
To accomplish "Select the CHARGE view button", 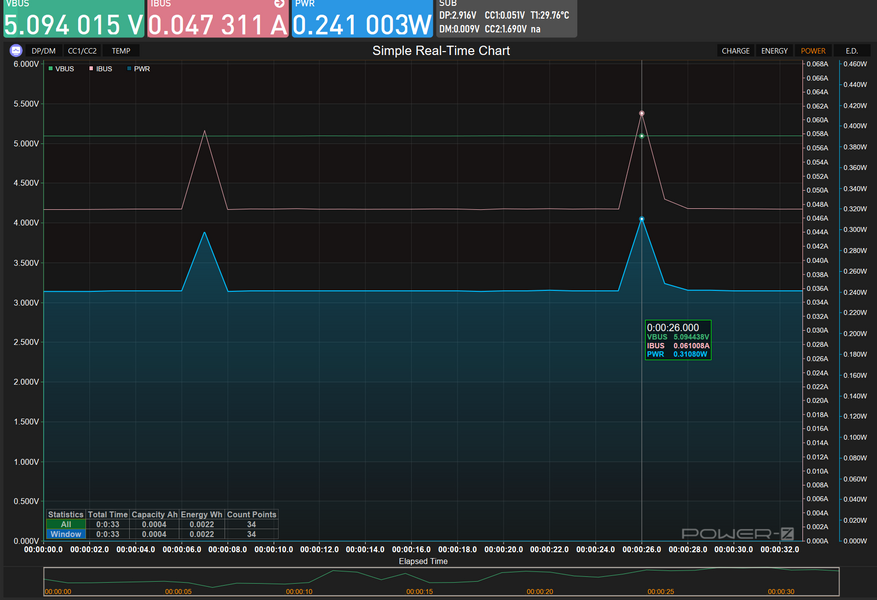I will coord(735,50).
